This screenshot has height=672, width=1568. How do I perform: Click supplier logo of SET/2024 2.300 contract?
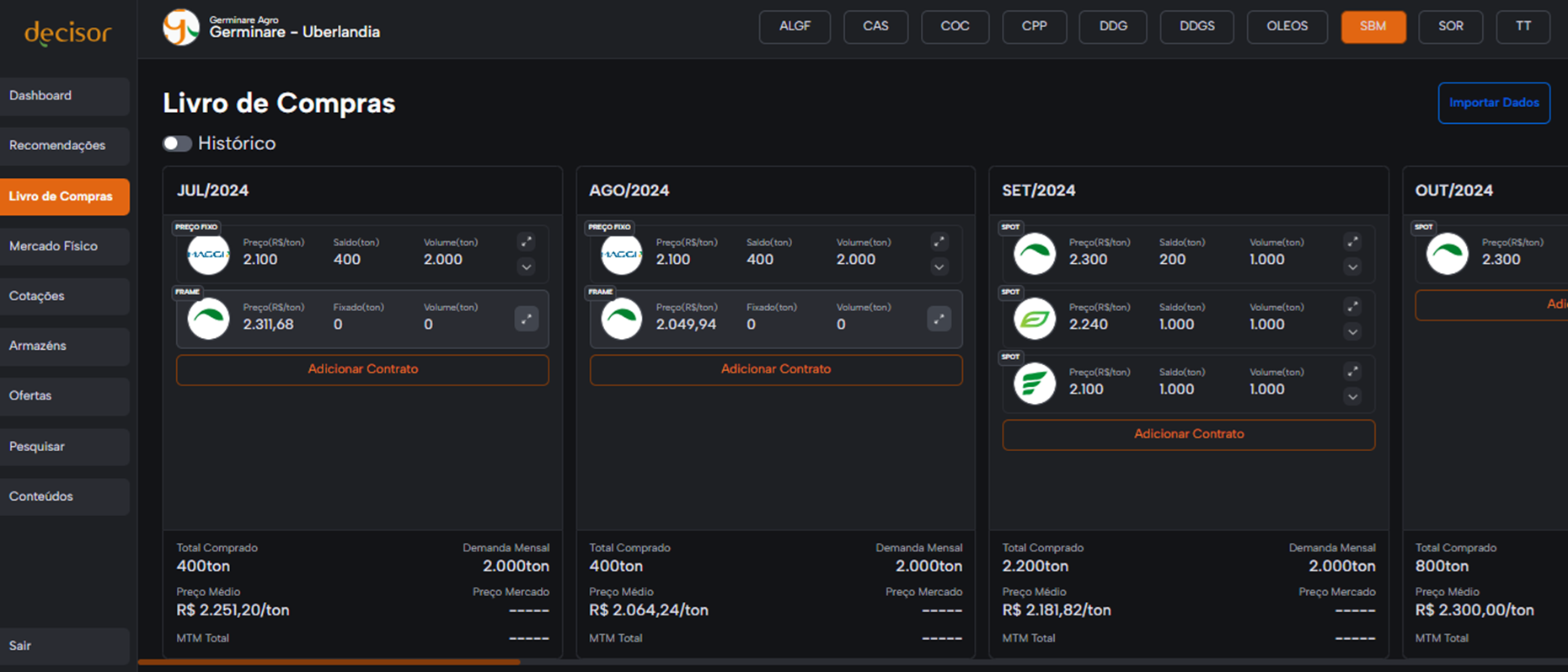(1035, 254)
